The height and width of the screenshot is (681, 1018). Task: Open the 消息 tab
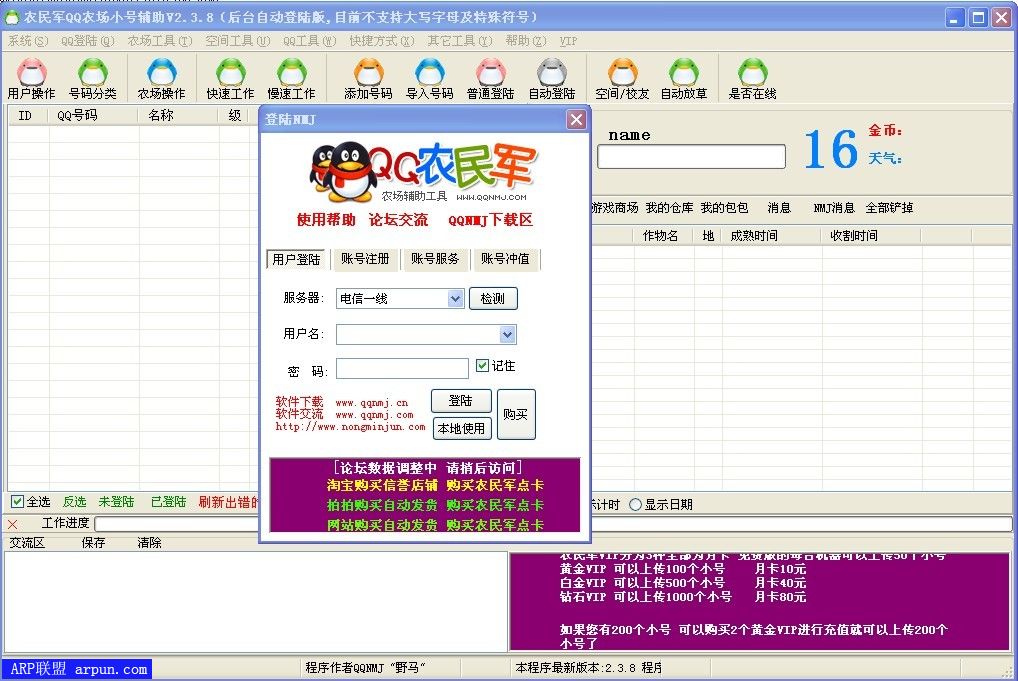pyautogui.click(x=779, y=208)
